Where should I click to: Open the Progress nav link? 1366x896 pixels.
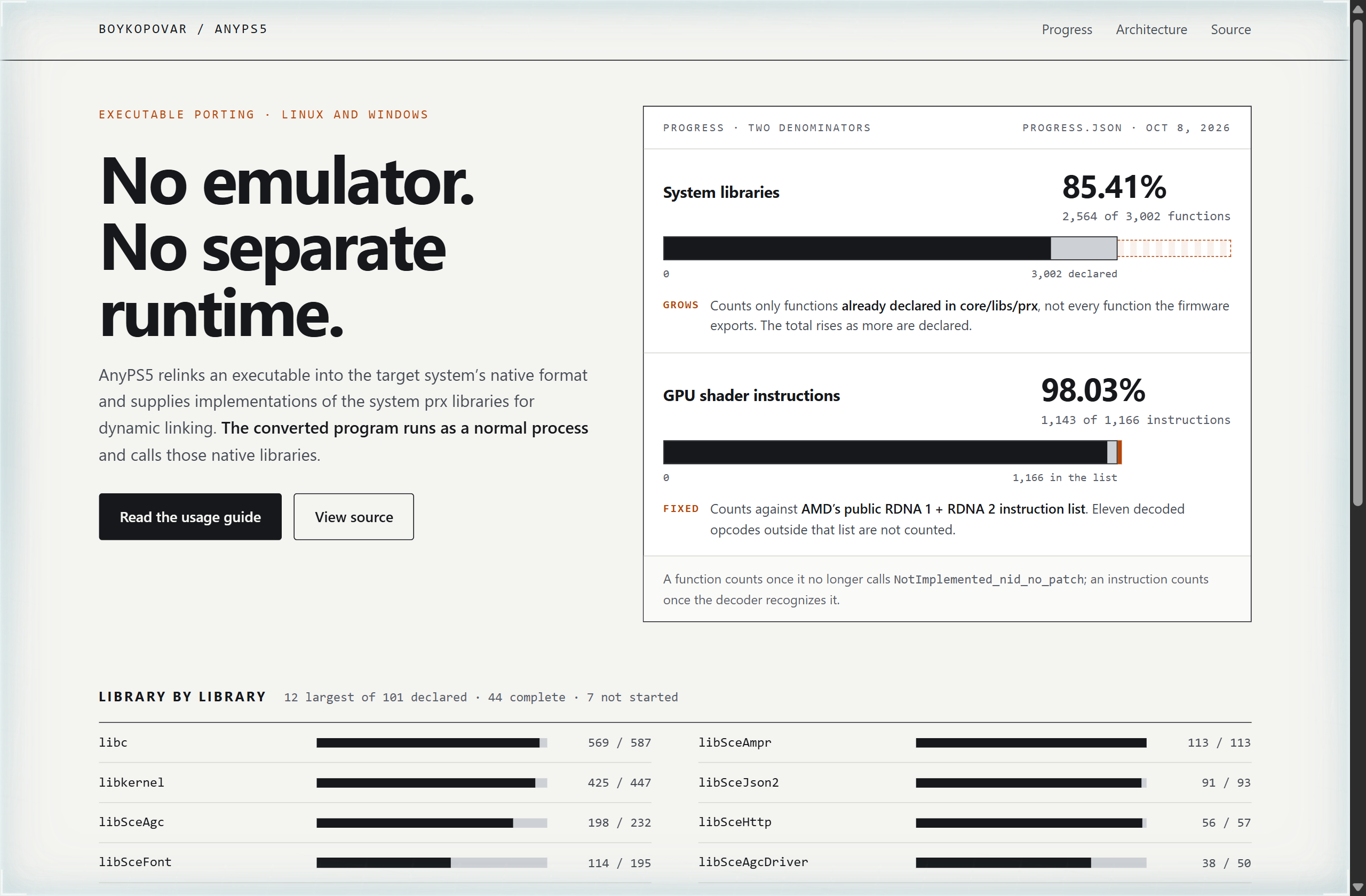(1067, 29)
